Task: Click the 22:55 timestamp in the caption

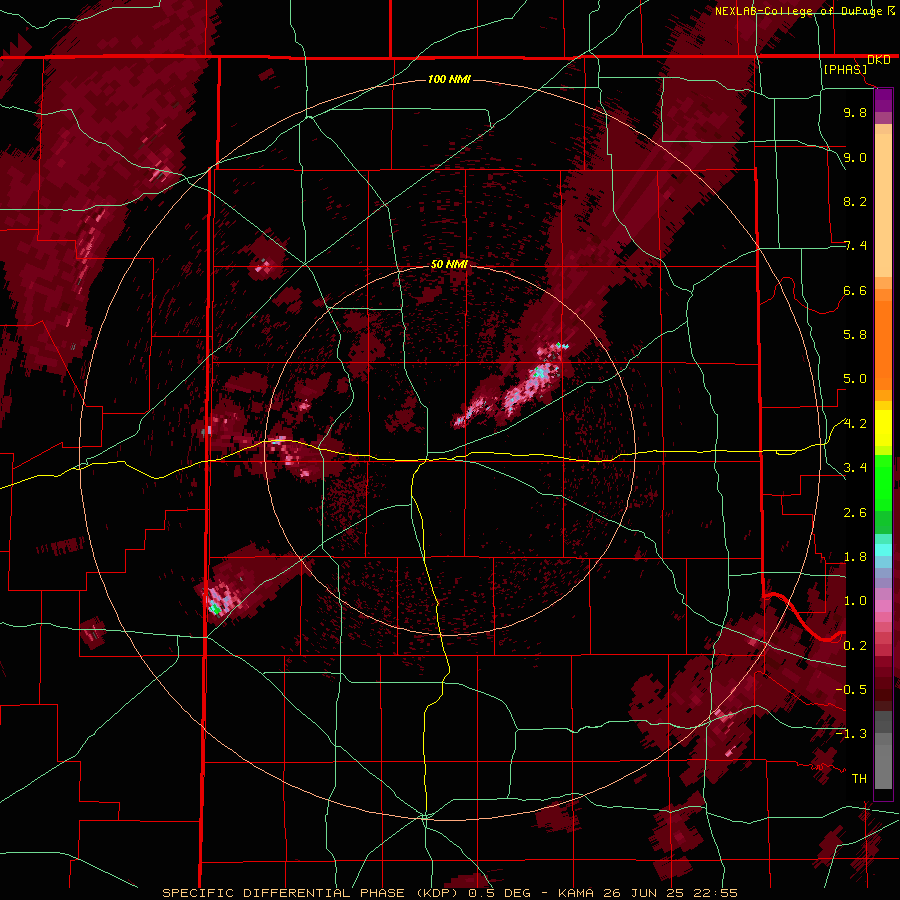Action: (717, 893)
